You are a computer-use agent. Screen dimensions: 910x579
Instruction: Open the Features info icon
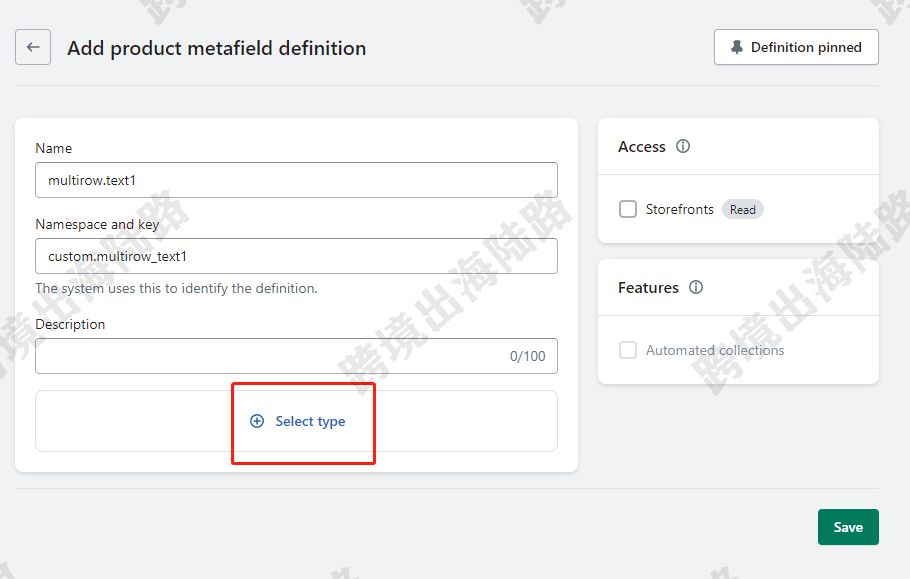pos(696,287)
